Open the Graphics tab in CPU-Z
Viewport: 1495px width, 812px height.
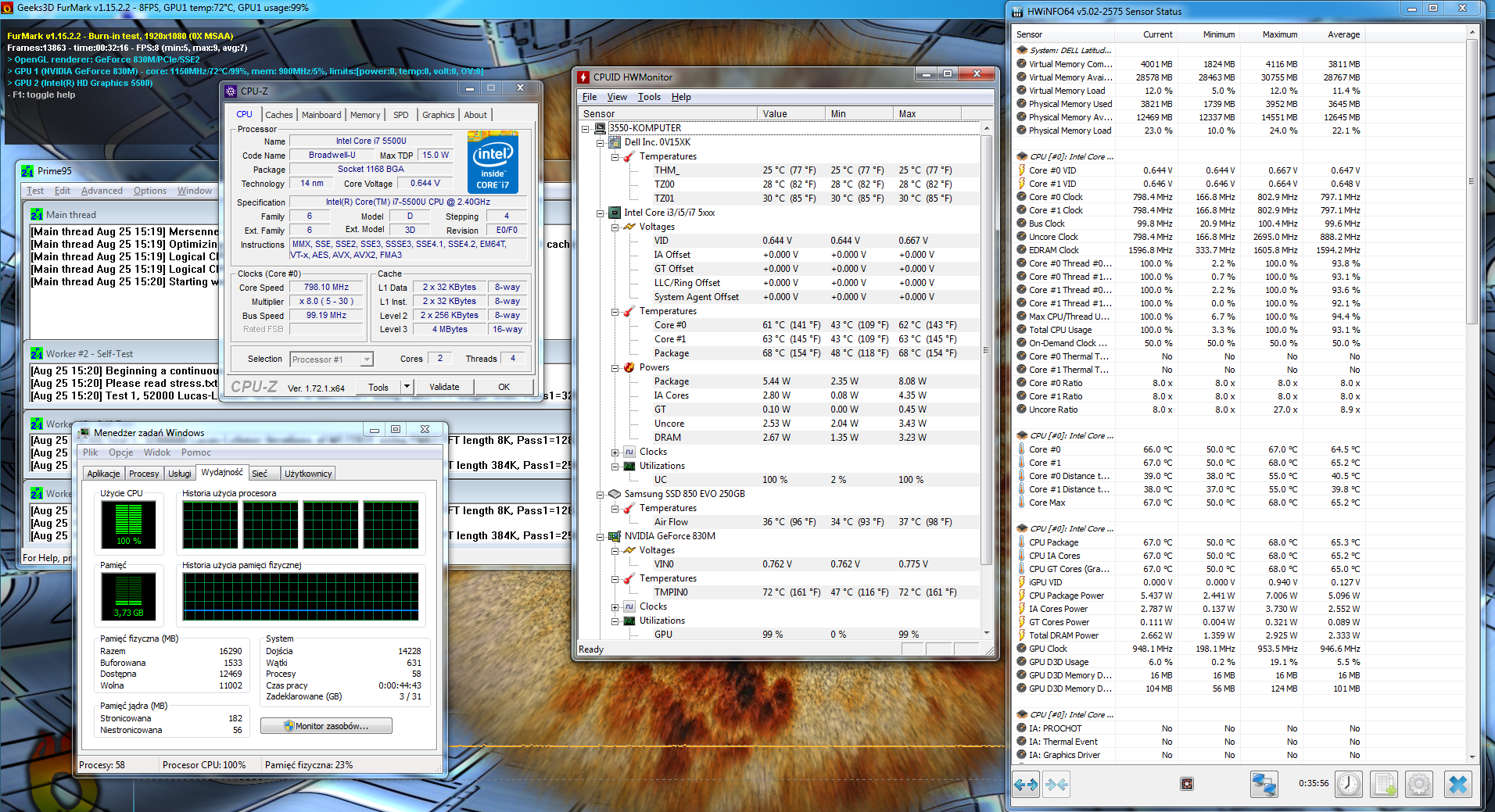pyautogui.click(x=438, y=115)
